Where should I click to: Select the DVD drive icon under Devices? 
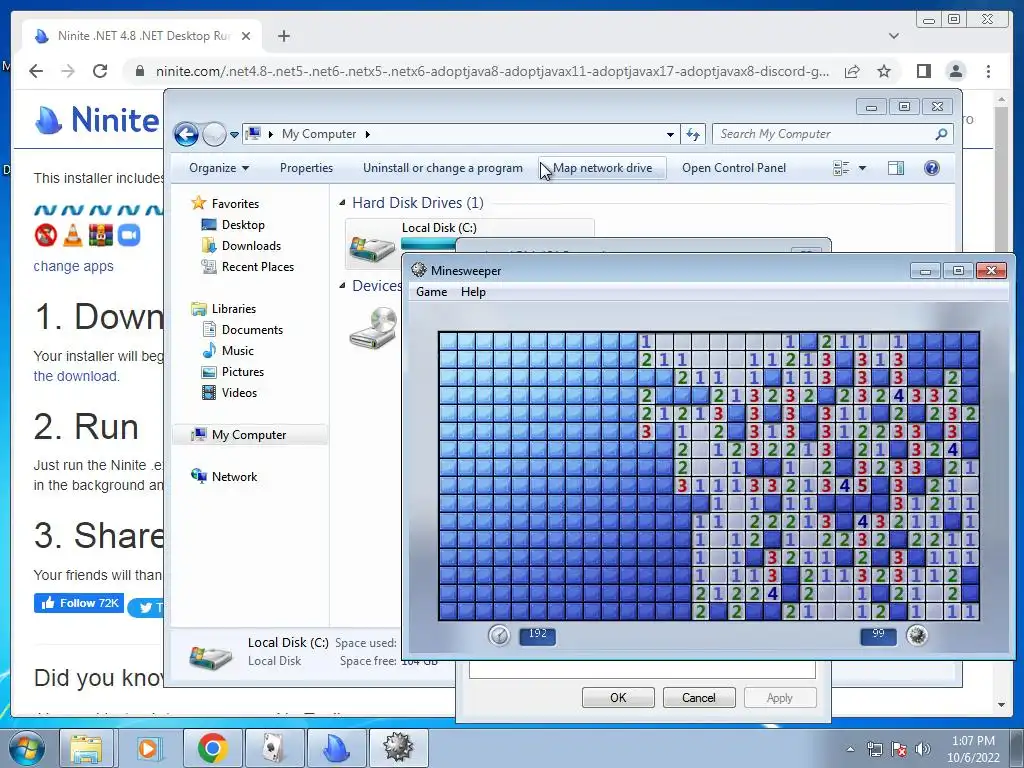pos(374,328)
